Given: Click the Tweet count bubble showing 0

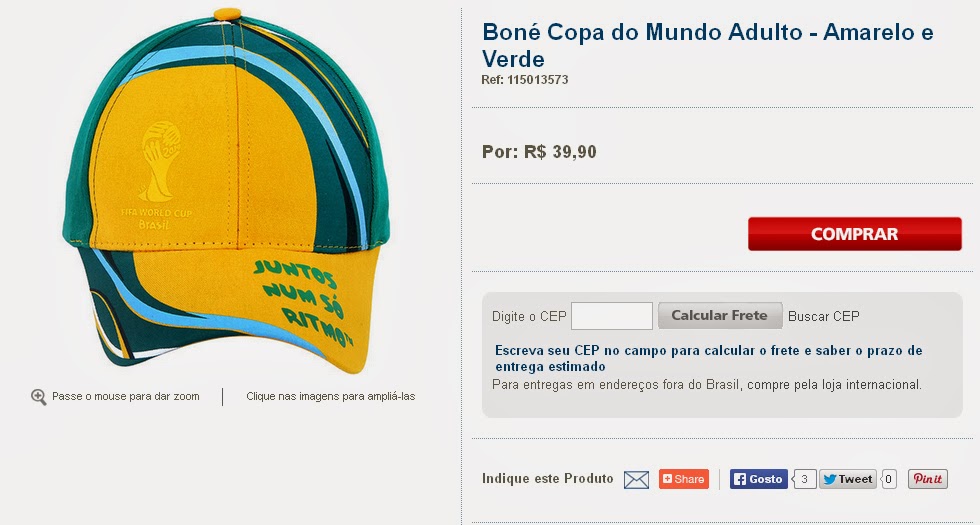Looking at the screenshot, I should tap(889, 479).
